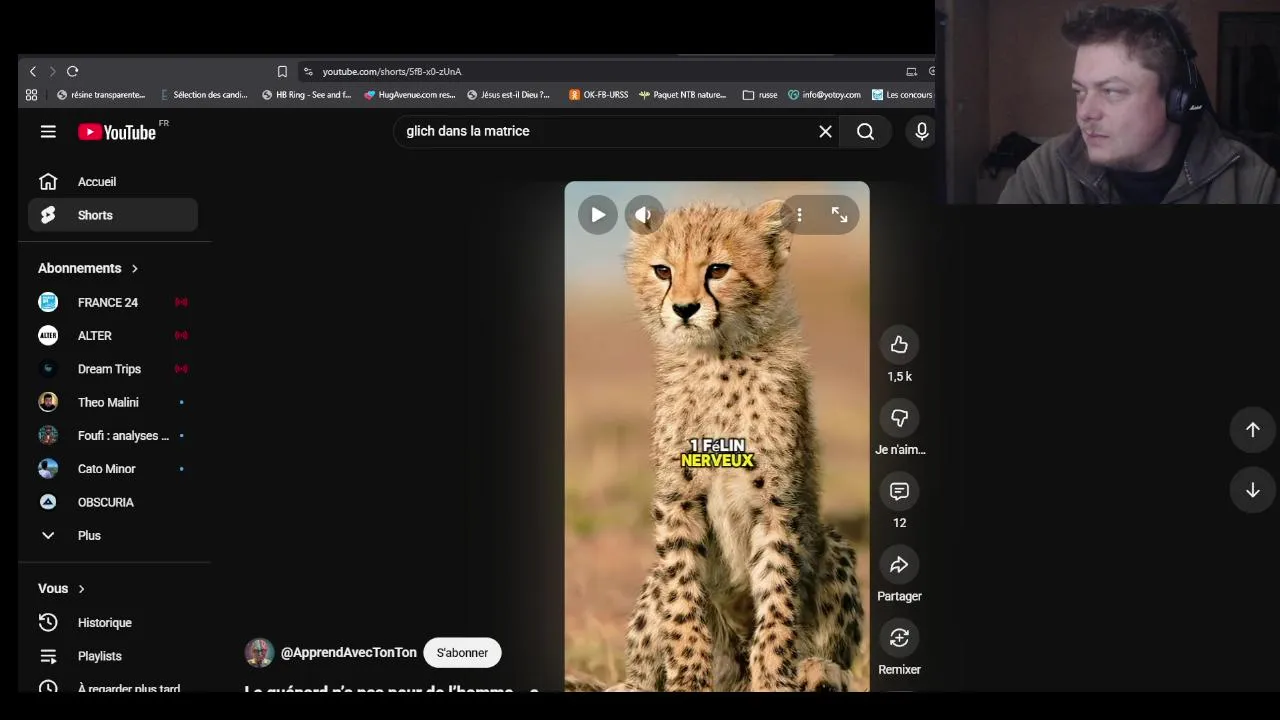Like the short with thumbs up
The image size is (1280, 720).
point(899,345)
